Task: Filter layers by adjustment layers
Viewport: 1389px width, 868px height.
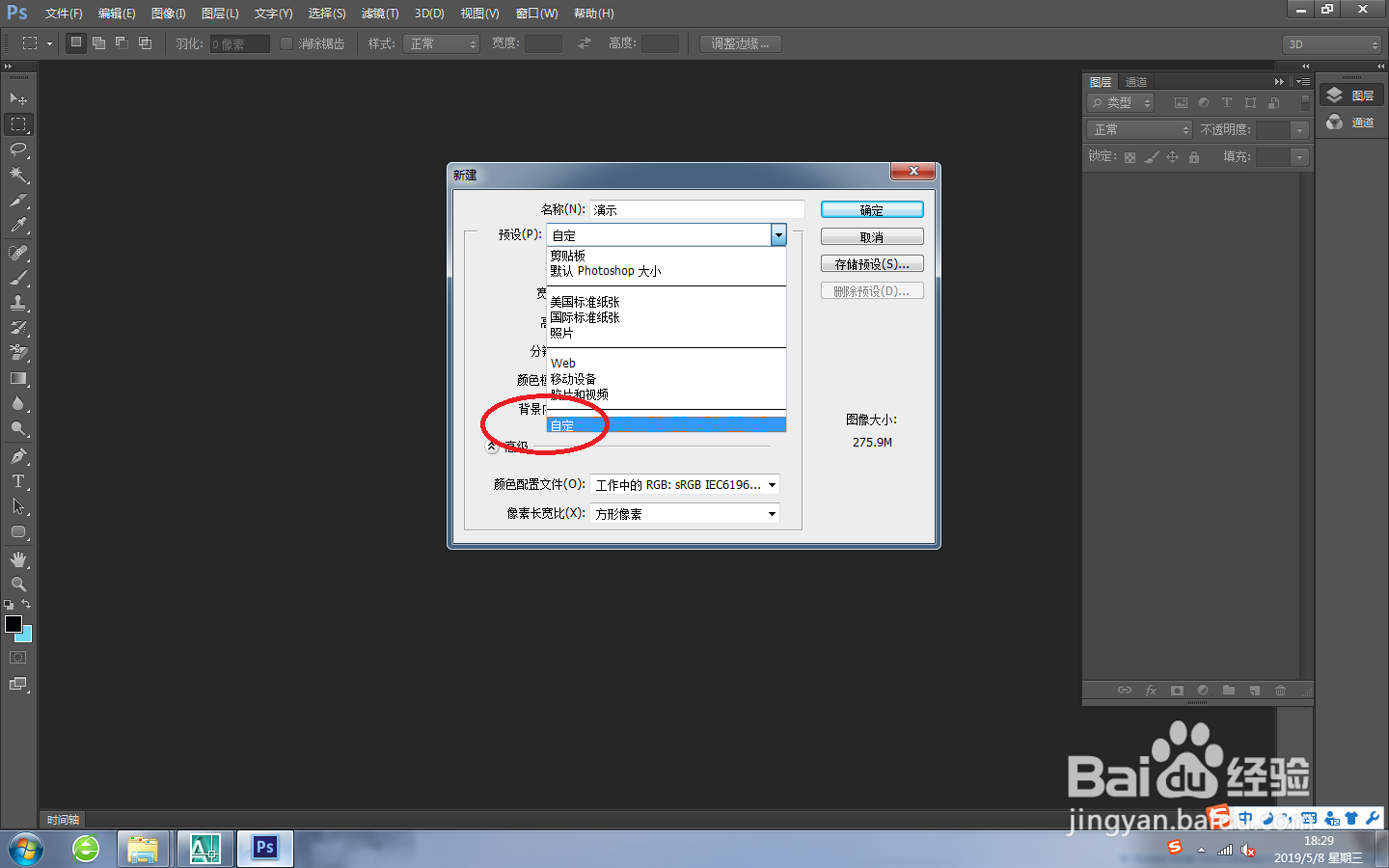Action: click(1204, 102)
